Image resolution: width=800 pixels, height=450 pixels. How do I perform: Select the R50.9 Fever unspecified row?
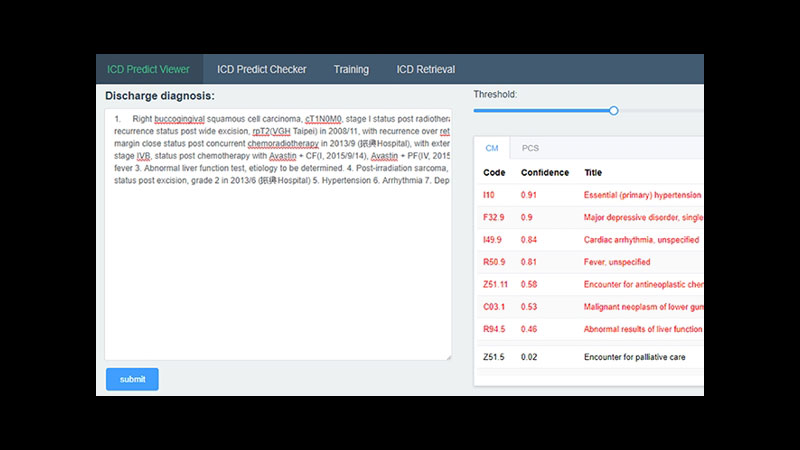[x=590, y=262]
